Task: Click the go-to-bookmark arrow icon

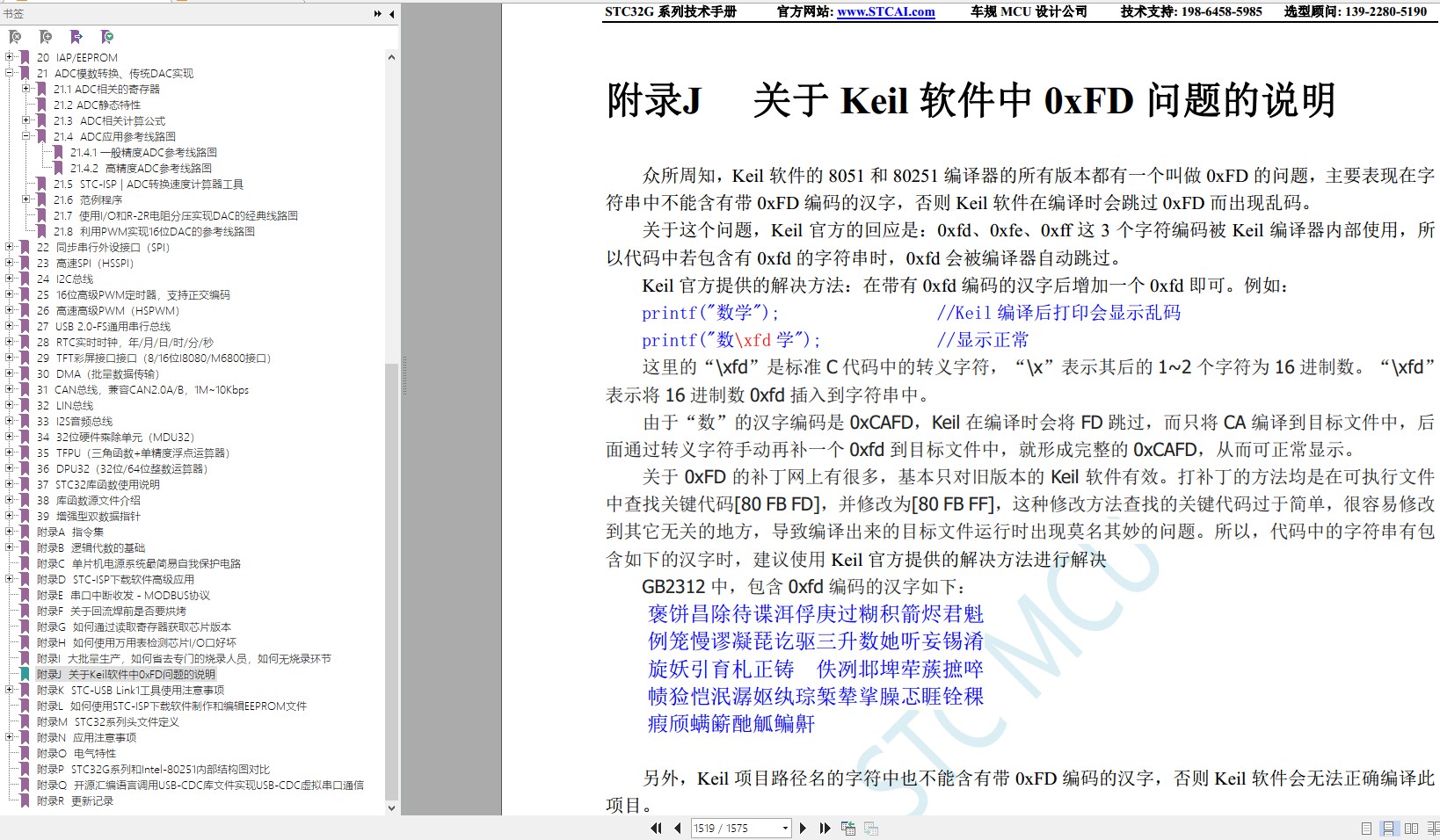Action: [x=76, y=37]
